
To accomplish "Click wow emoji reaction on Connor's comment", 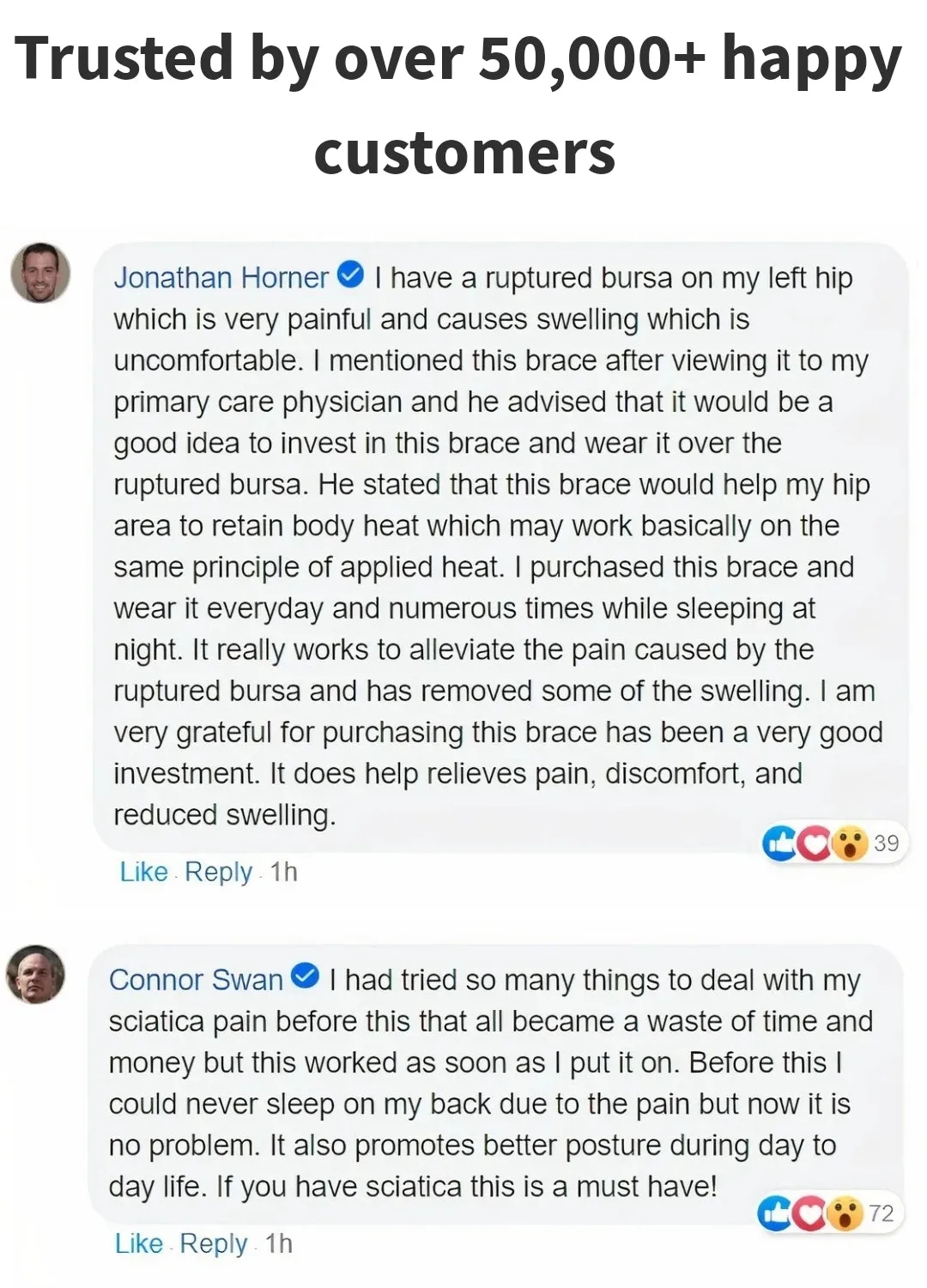I will tap(845, 1213).
